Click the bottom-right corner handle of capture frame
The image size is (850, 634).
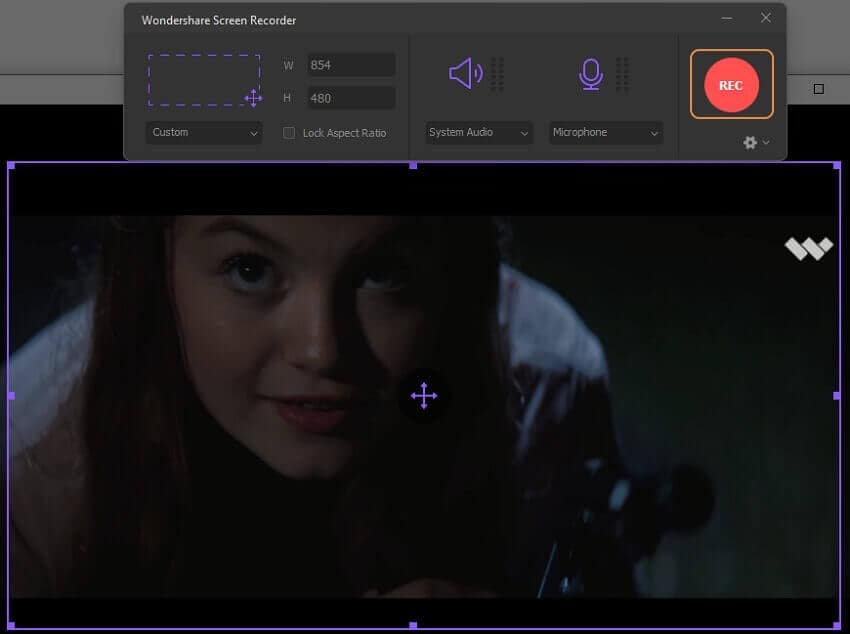(837, 626)
